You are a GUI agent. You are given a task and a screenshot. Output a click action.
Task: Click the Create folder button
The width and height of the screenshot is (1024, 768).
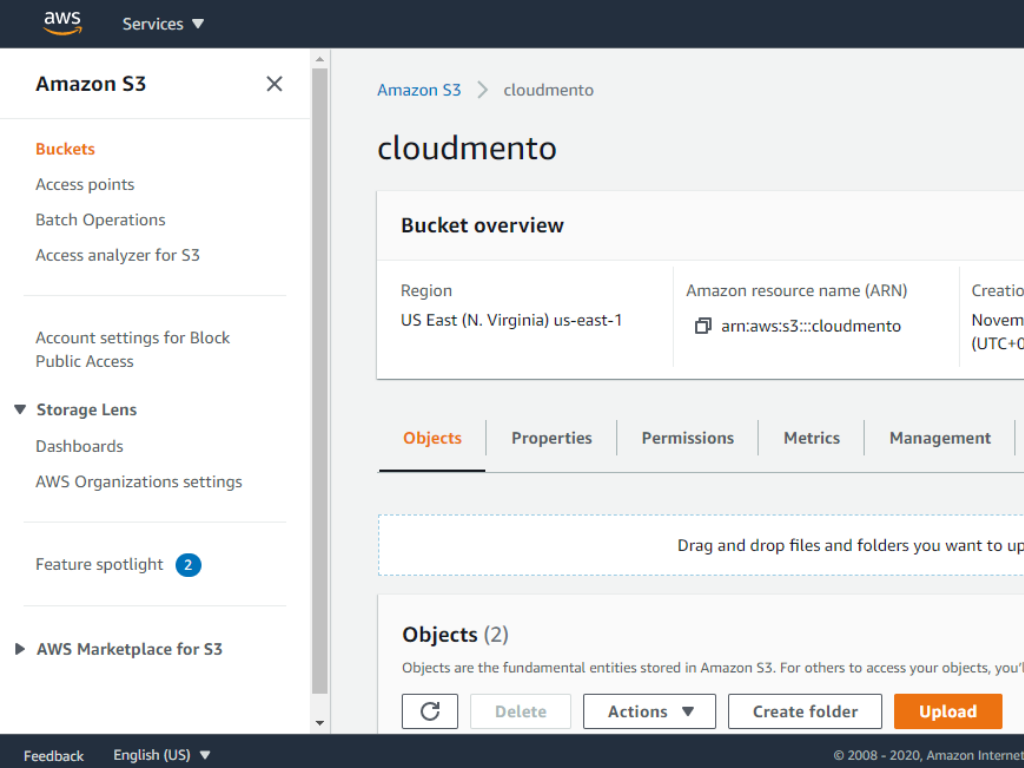point(805,711)
